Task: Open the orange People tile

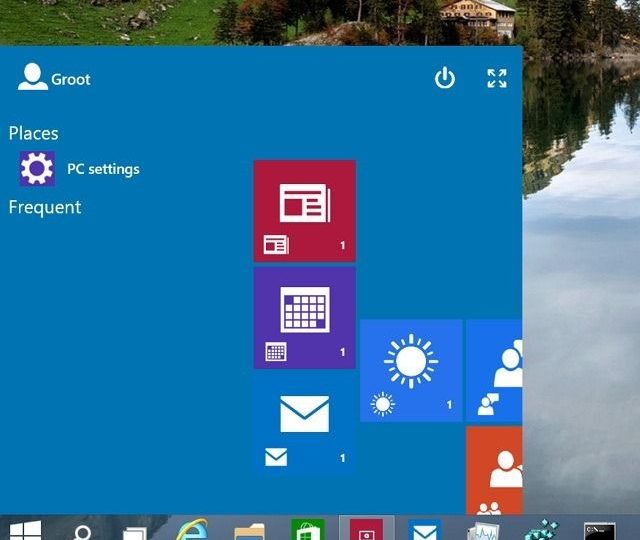Action: click(x=495, y=470)
